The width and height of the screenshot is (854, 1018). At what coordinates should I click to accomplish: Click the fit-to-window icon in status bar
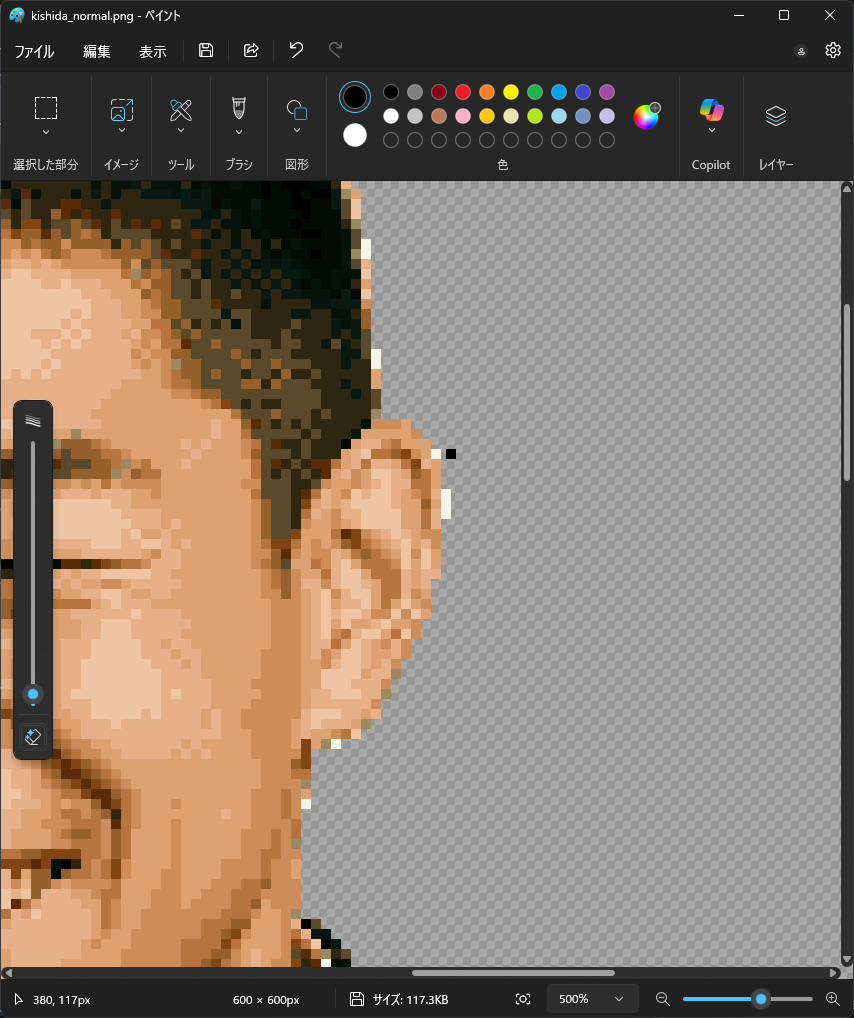click(523, 999)
